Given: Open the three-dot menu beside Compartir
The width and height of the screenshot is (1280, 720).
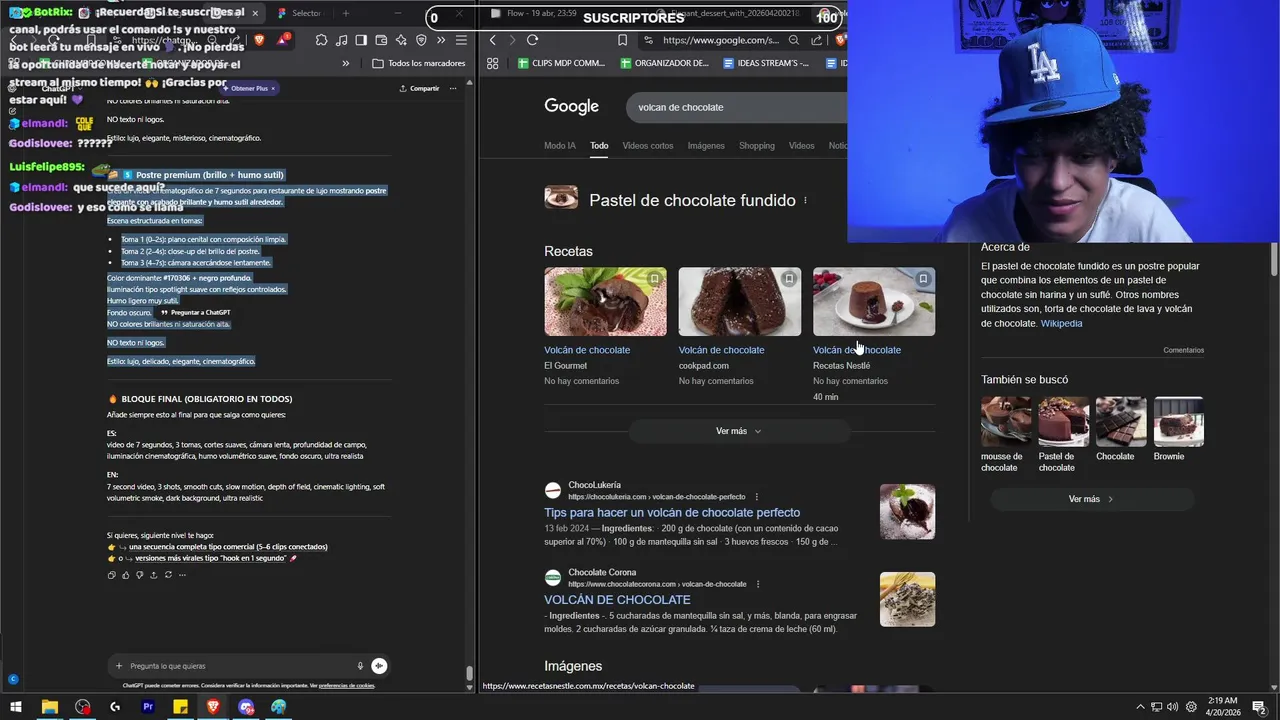Looking at the screenshot, I should point(453,88).
